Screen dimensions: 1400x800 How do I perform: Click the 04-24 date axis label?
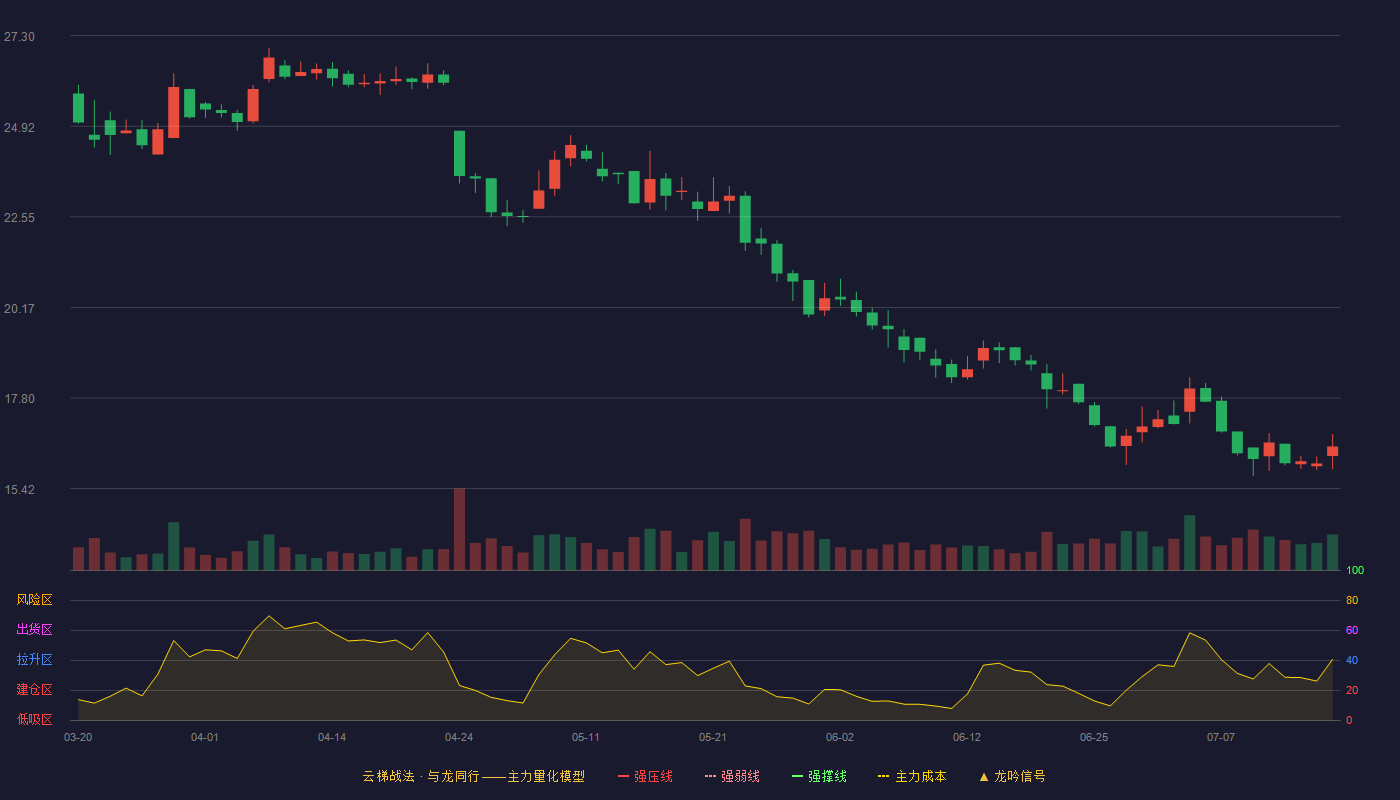tap(459, 737)
